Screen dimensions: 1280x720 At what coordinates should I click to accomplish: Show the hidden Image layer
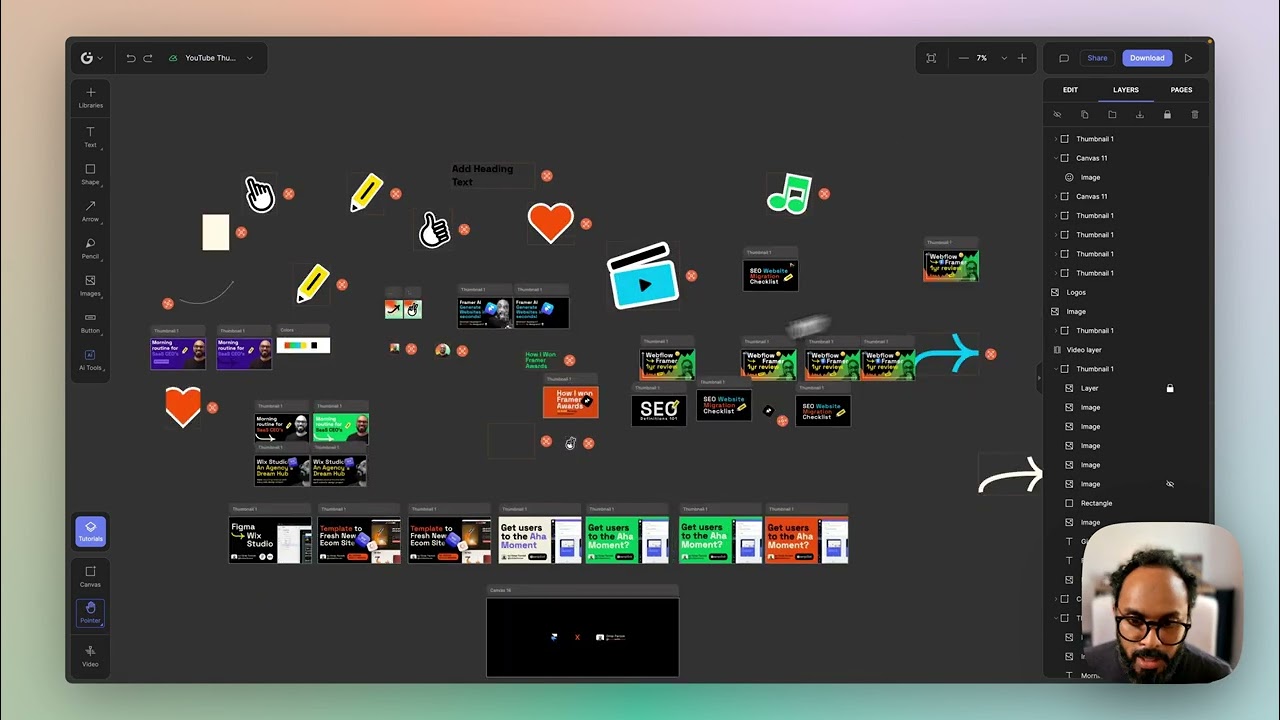pyautogui.click(x=1170, y=484)
